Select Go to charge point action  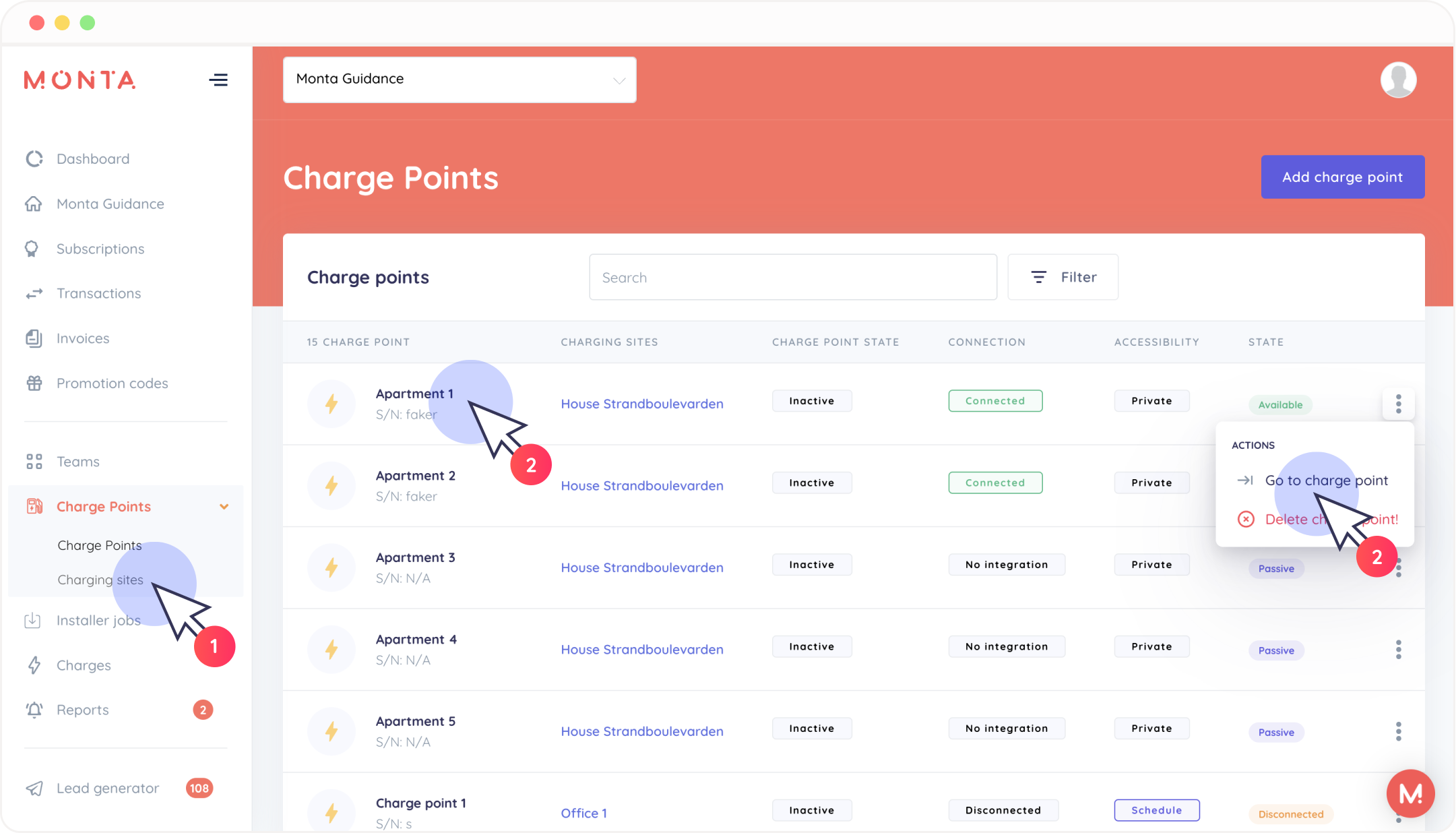(x=1314, y=481)
